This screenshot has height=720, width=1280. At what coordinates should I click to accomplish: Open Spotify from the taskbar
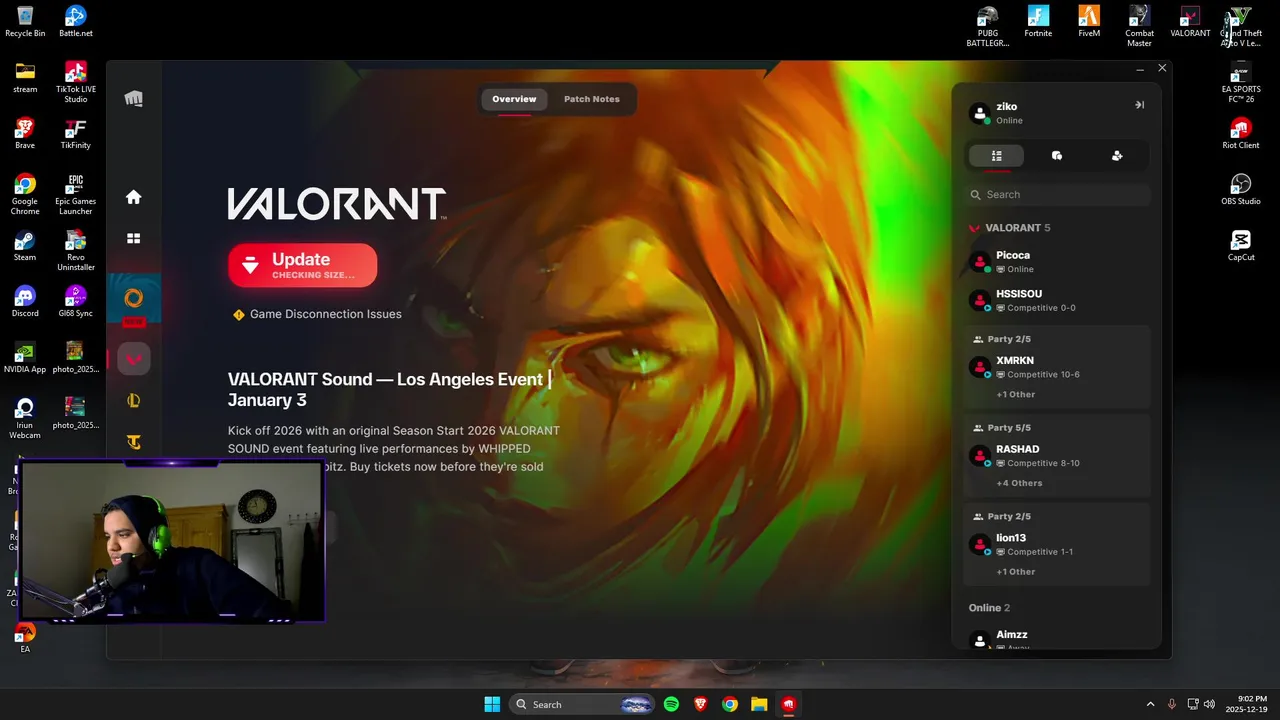[671, 704]
